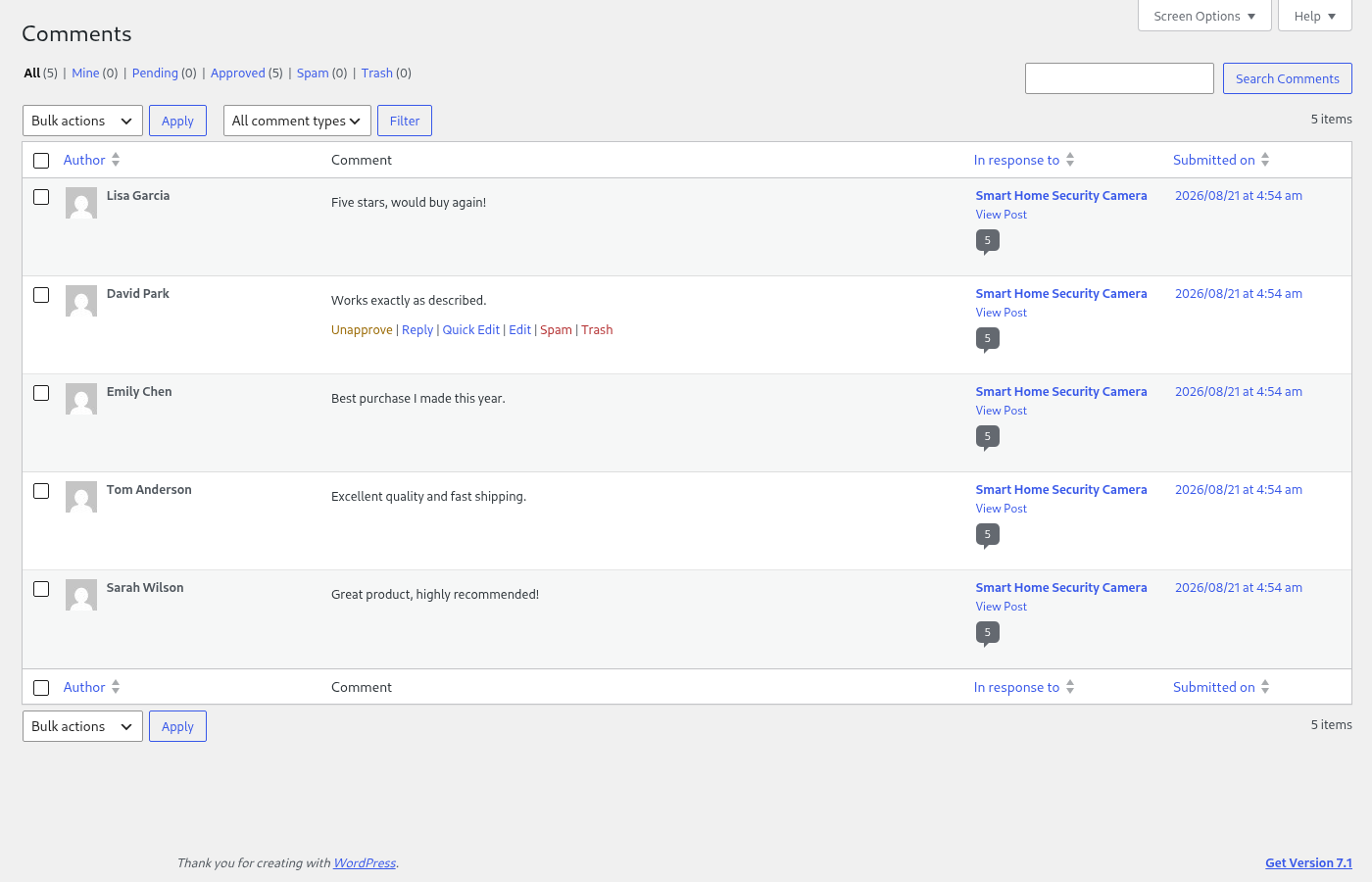The image size is (1372, 882).
Task: Open the All comment types dropdown
Action: (x=297, y=121)
